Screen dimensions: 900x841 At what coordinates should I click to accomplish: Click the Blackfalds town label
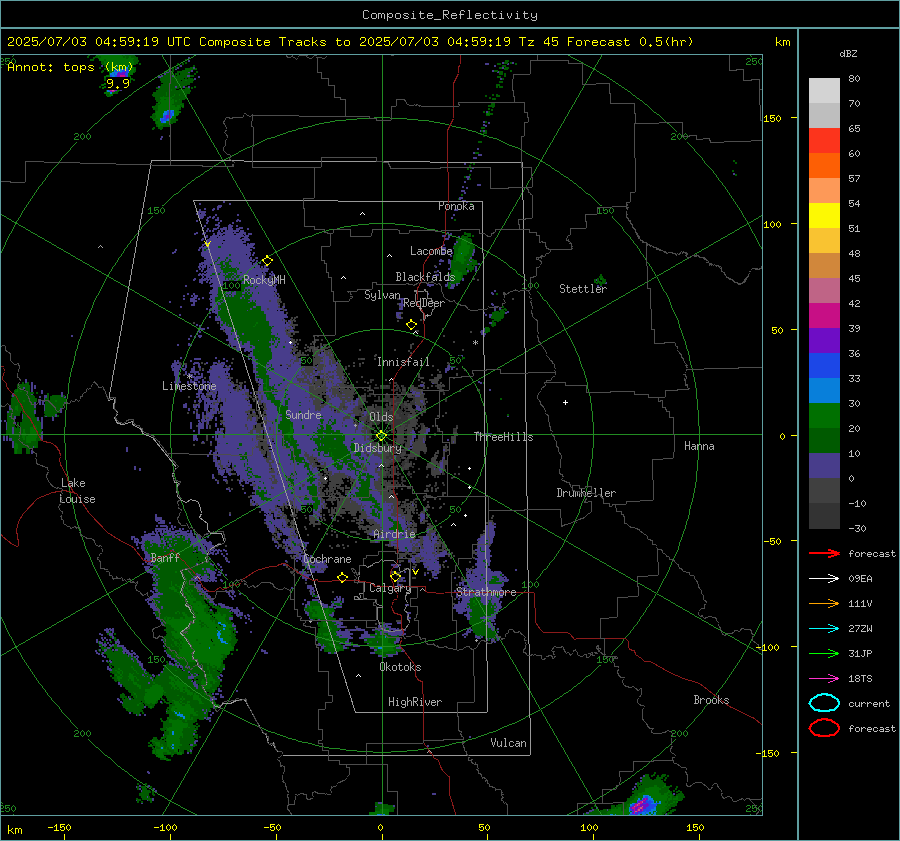[425, 277]
